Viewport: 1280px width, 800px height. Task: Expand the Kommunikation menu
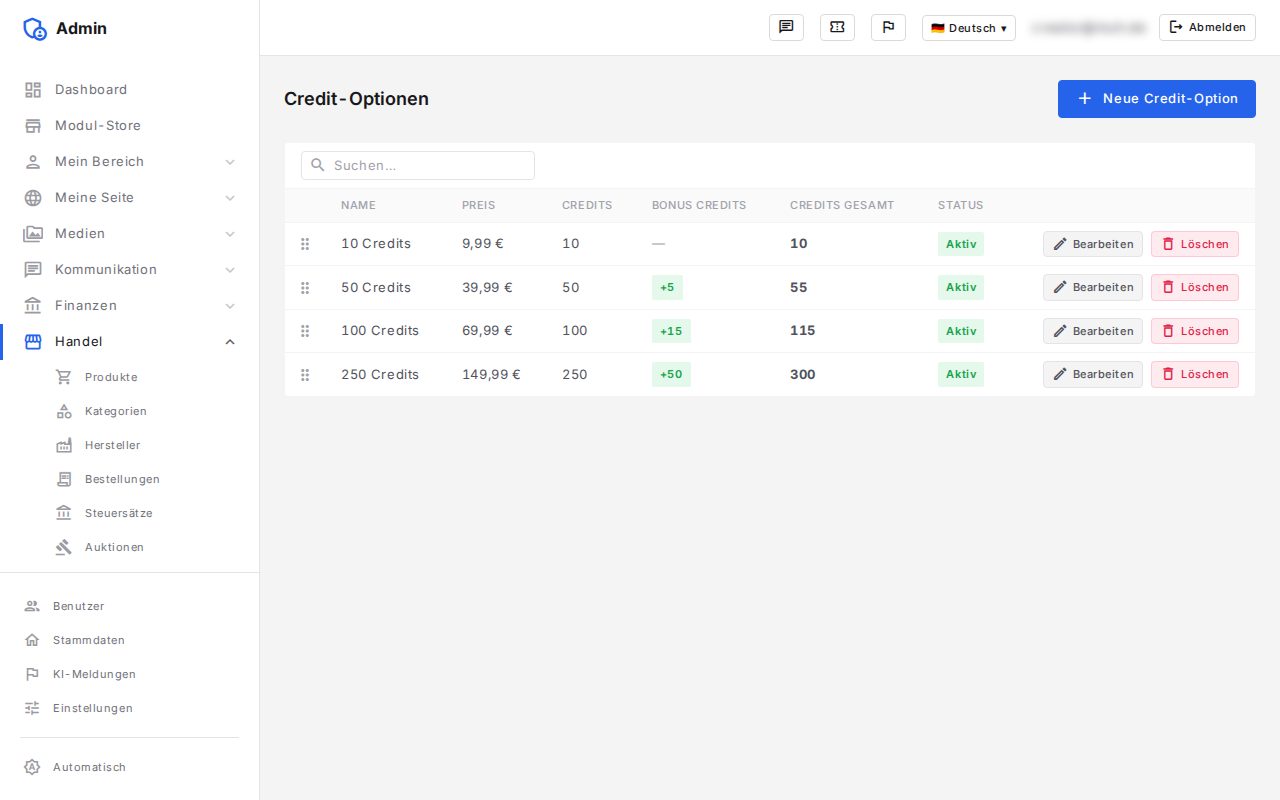click(x=129, y=270)
